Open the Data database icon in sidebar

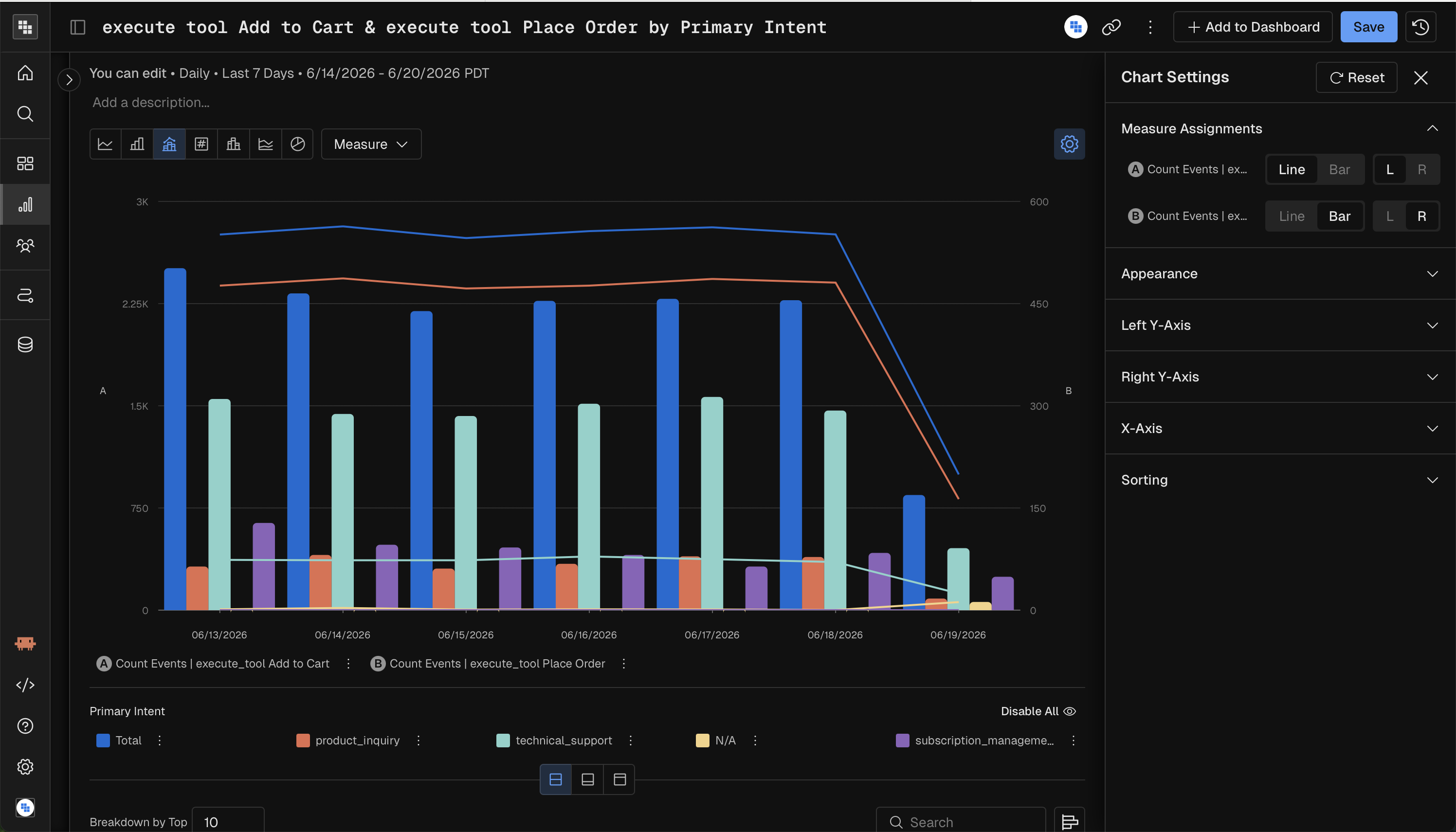click(25, 344)
